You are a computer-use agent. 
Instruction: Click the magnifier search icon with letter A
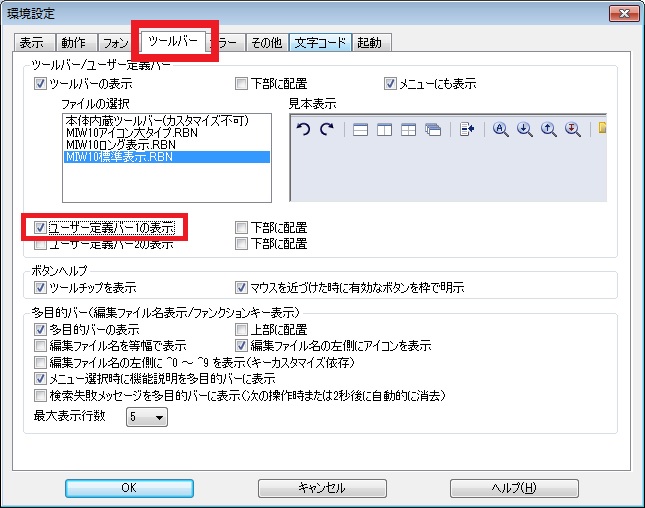tap(502, 130)
